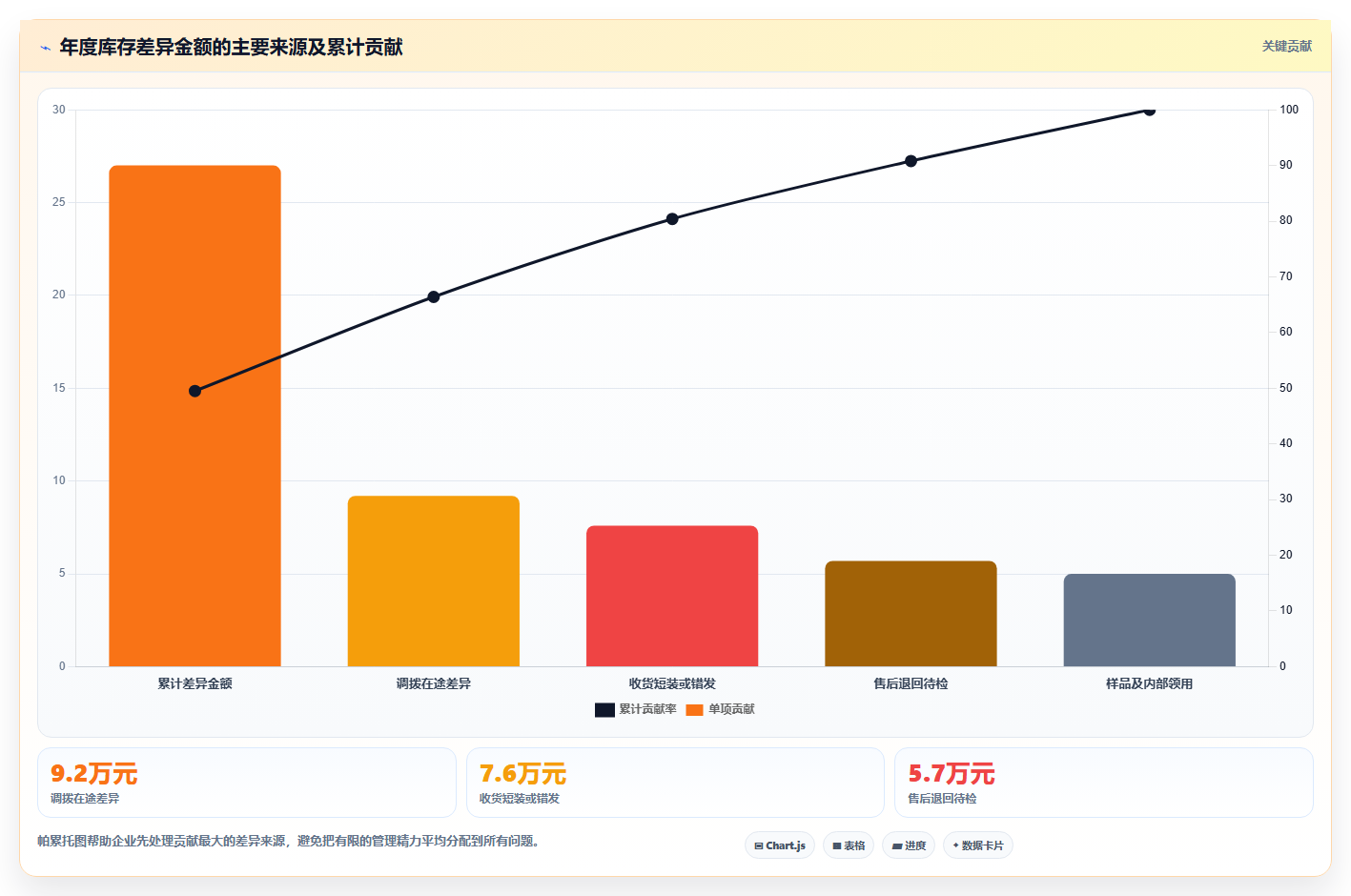Click the Pareto description text 帕累托图帮助企业…
Screen dimensions: 1351x896
tap(288, 842)
